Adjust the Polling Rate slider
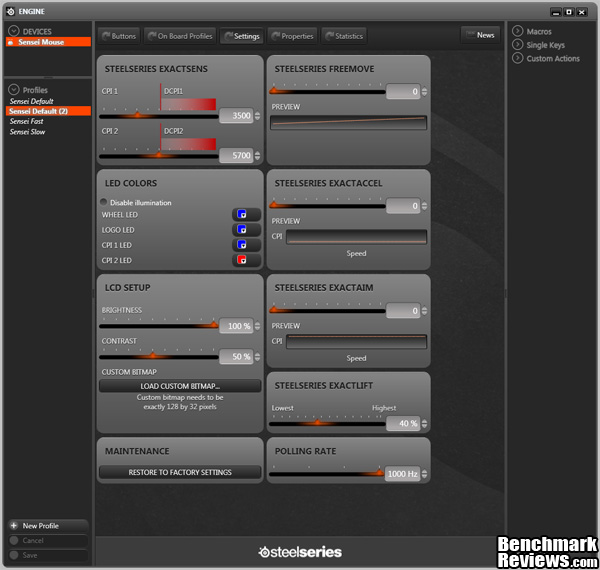 click(327, 474)
